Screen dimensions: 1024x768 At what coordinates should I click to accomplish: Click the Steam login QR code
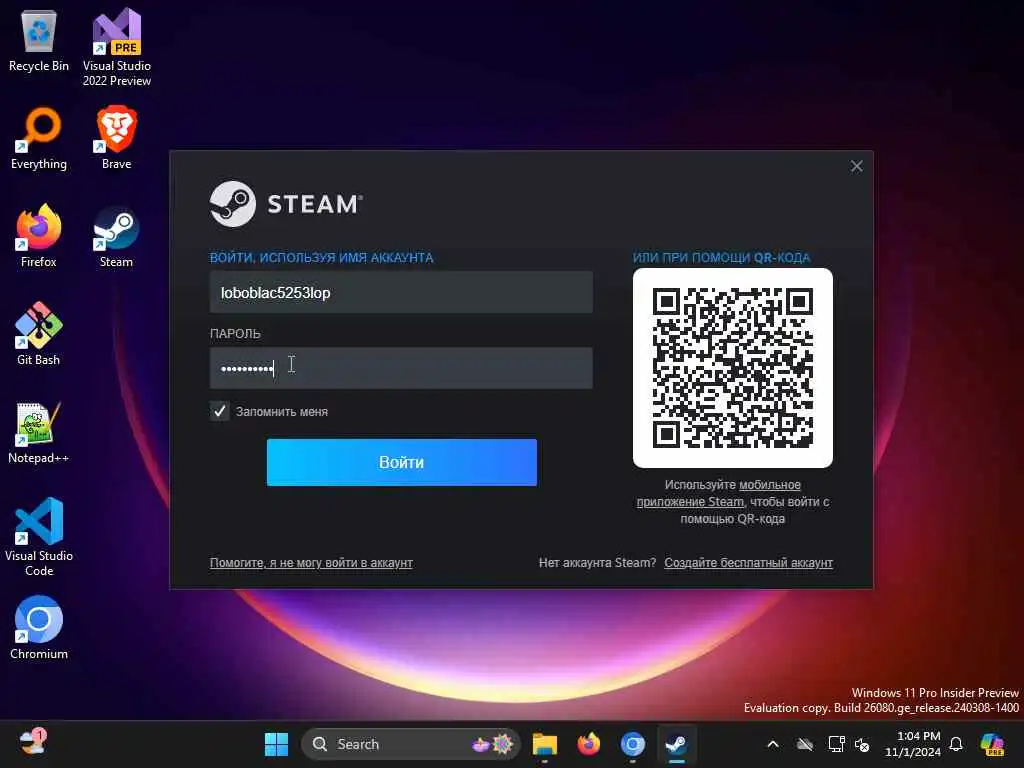(x=732, y=368)
